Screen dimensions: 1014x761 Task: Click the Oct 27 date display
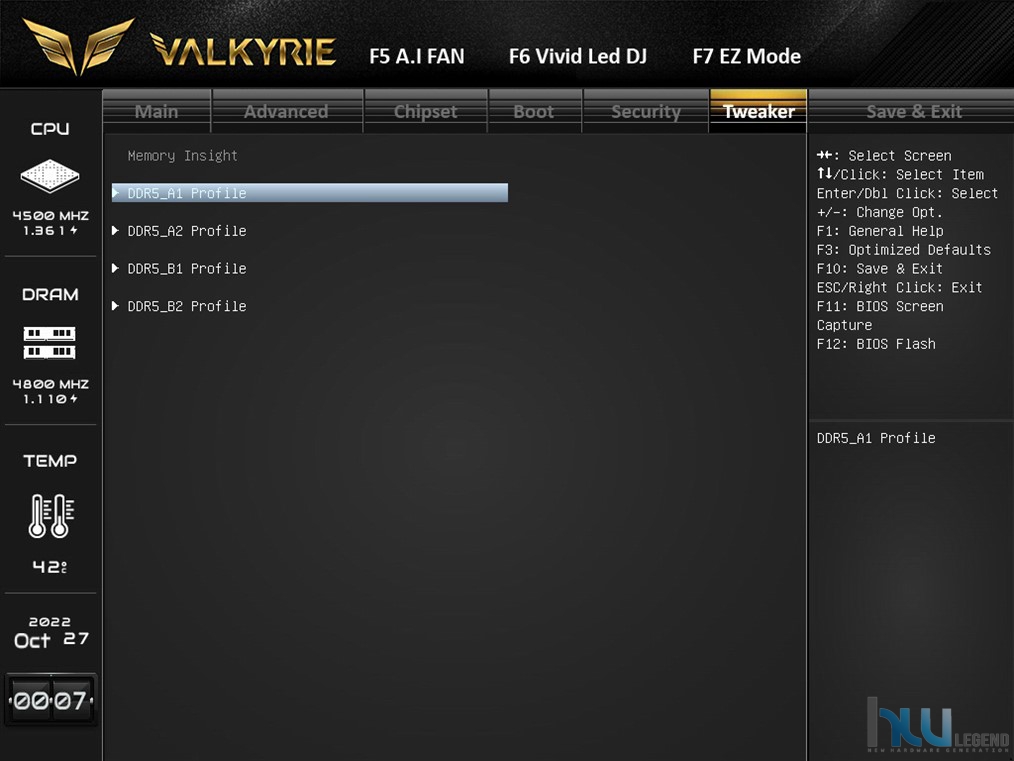pyautogui.click(x=51, y=640)
